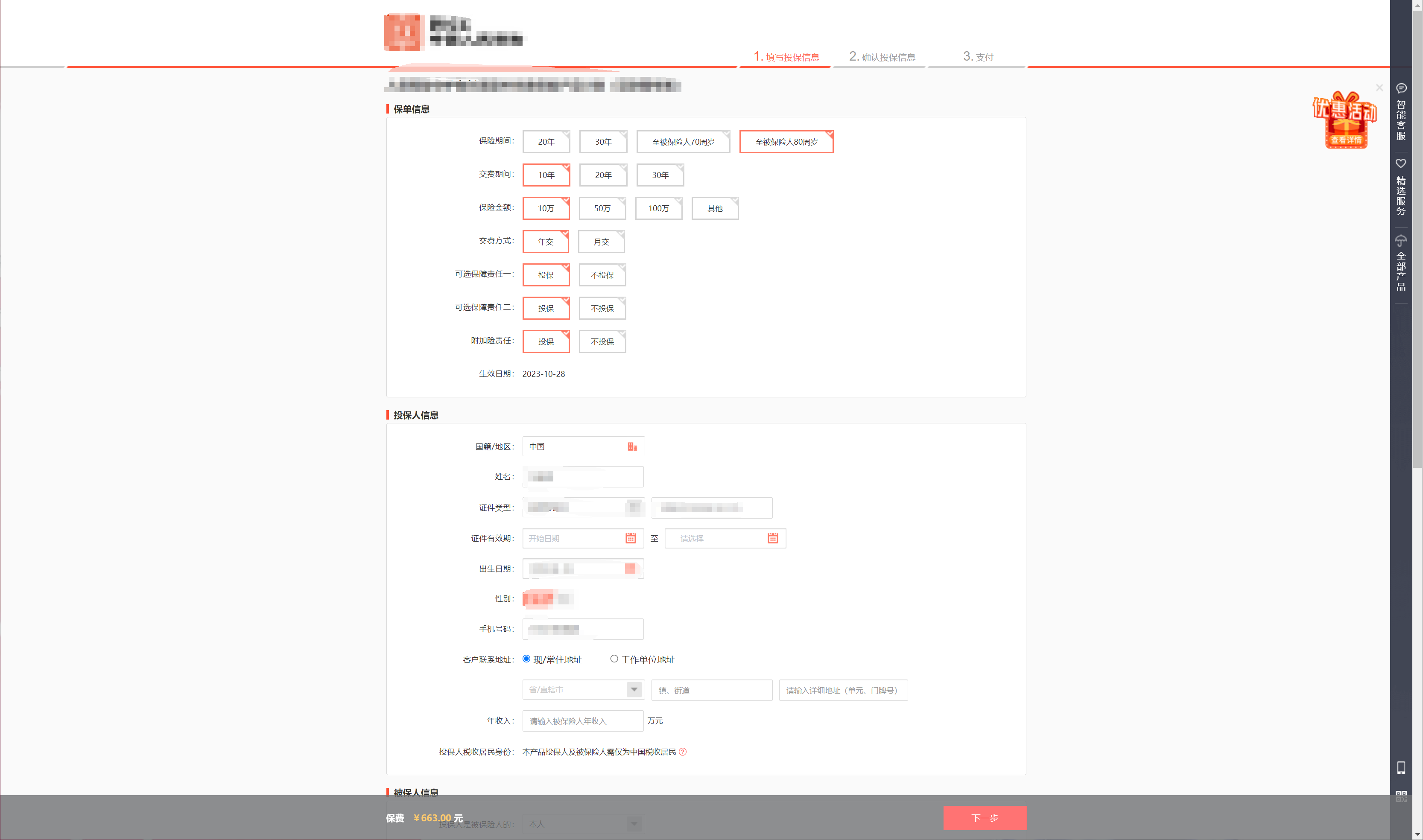Choose 30年 payment period
1423x840 pixels.
(660, 175)
